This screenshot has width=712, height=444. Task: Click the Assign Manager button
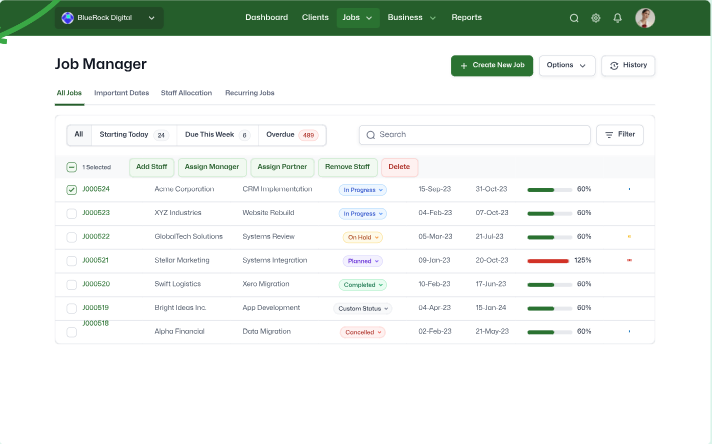pyautogui.click(x=212, y=167)
